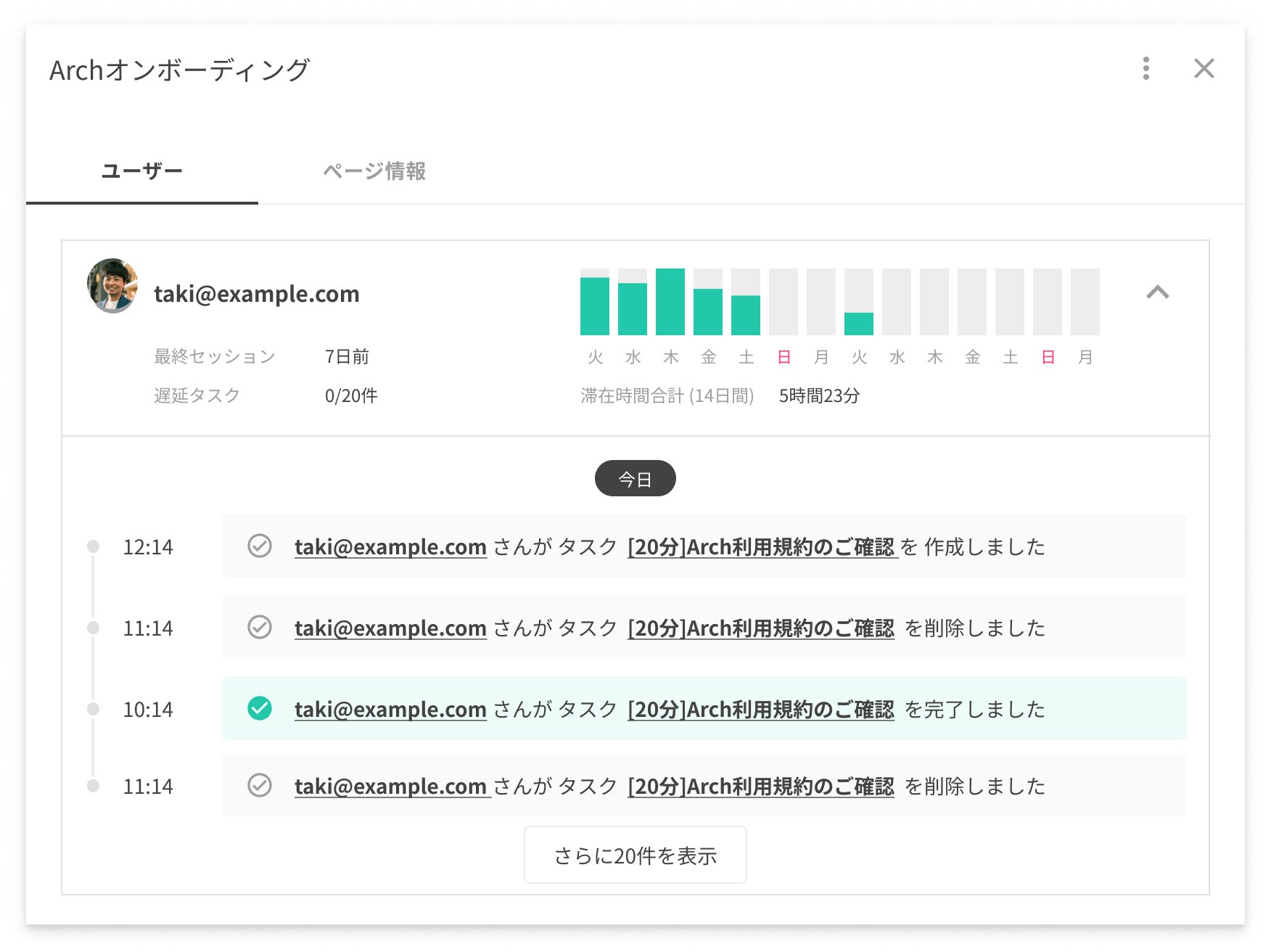Click the short green bar of second 火
Image resolution: width=1271 pixels, height=952 pixels.
pos(859,324)
